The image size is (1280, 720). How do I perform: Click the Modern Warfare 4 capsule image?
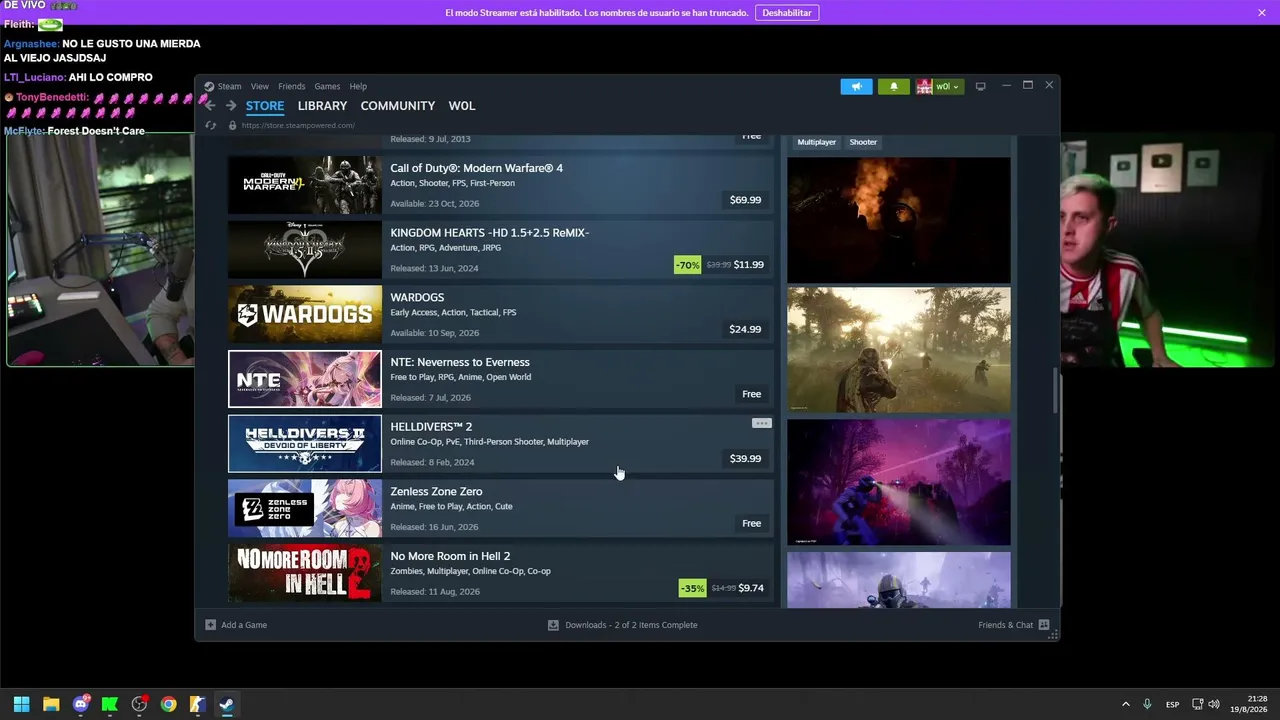pyautogui.click(x=305, y=185)
